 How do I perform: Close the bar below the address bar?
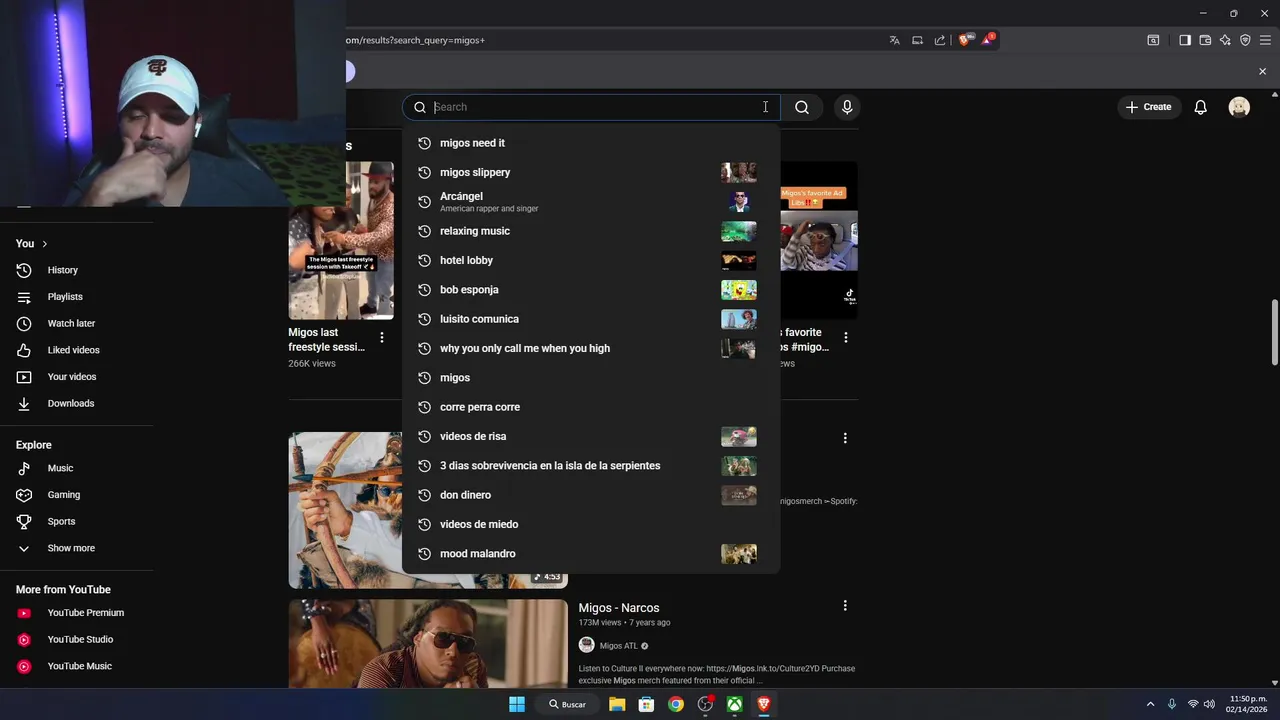click(x=1262, y=71)
